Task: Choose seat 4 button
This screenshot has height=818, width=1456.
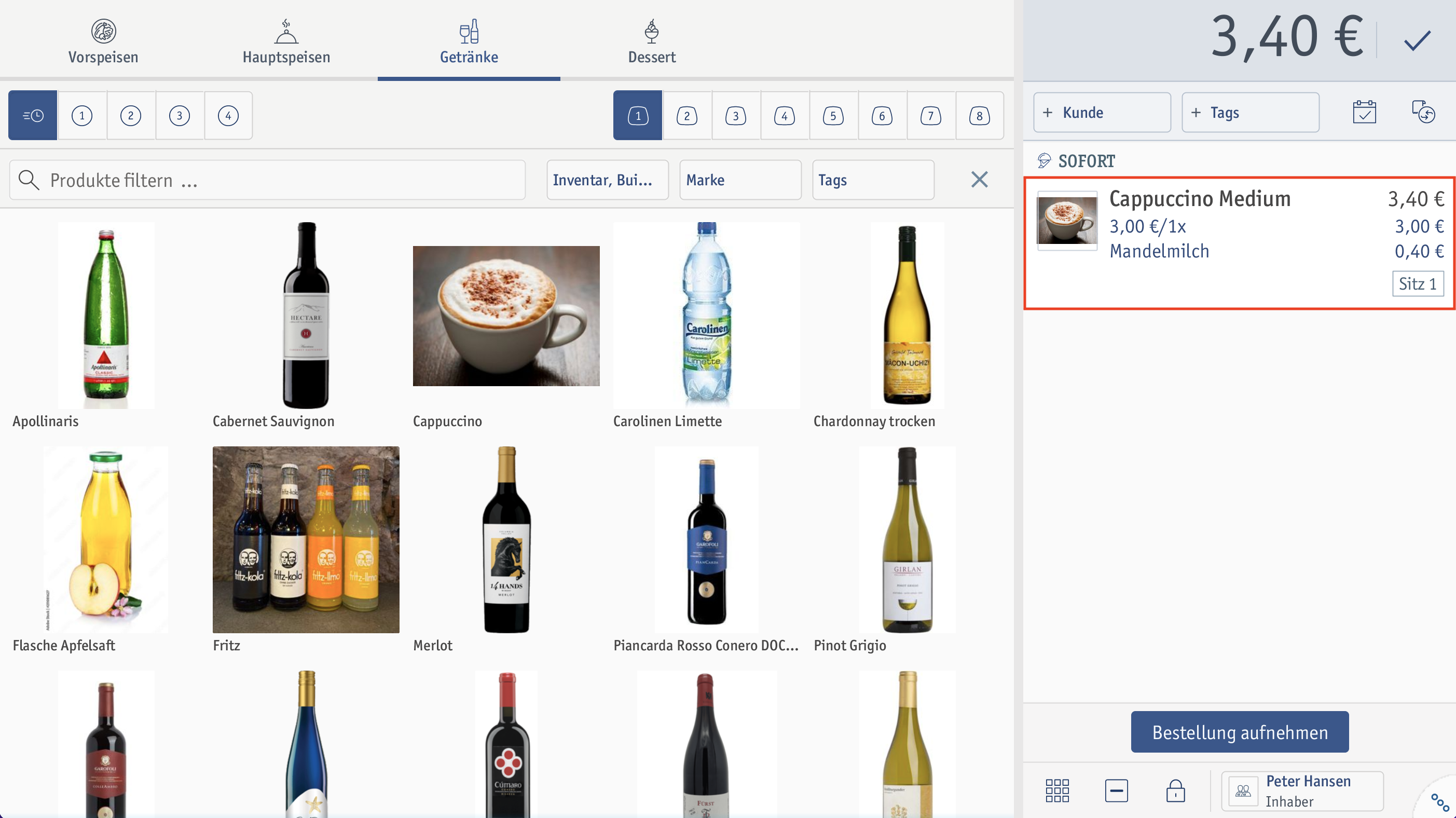Action: click(784, 115)
